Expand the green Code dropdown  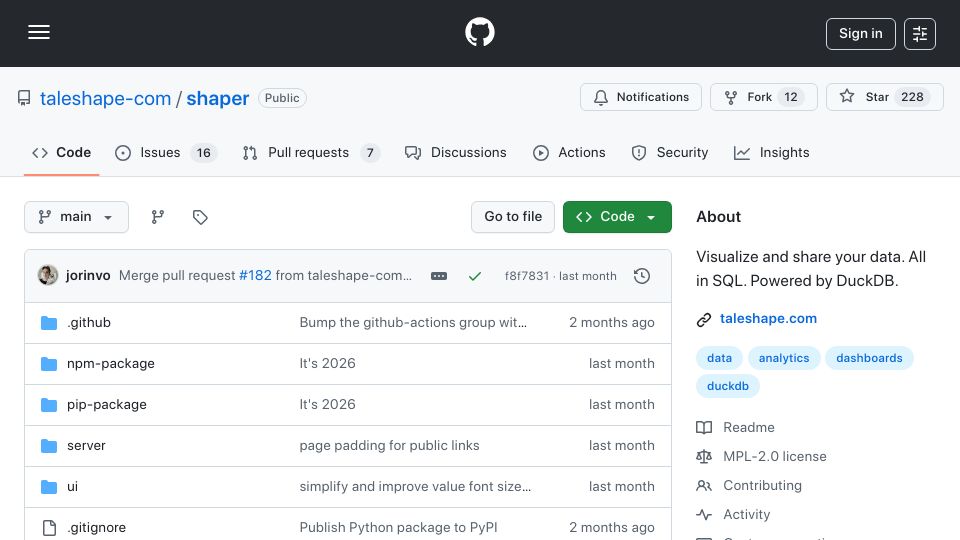[617, 217]
